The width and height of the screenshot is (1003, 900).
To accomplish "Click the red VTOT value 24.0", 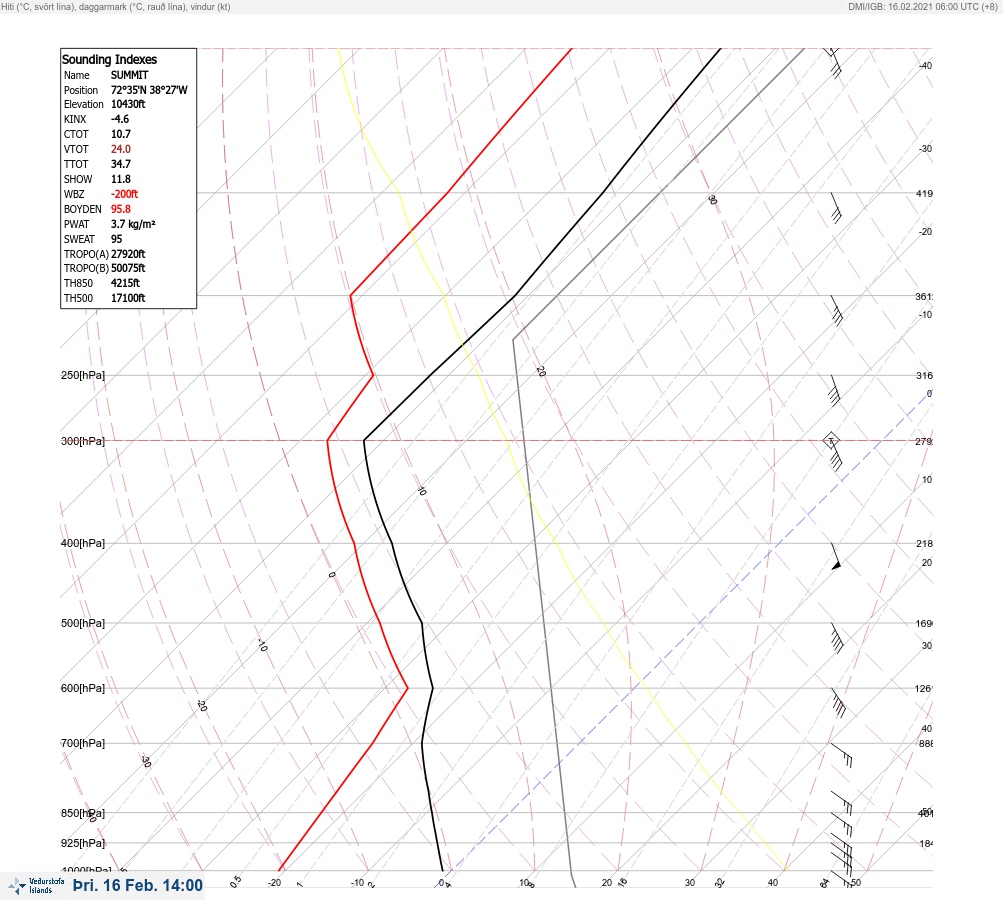I will [x=120, y=149].
